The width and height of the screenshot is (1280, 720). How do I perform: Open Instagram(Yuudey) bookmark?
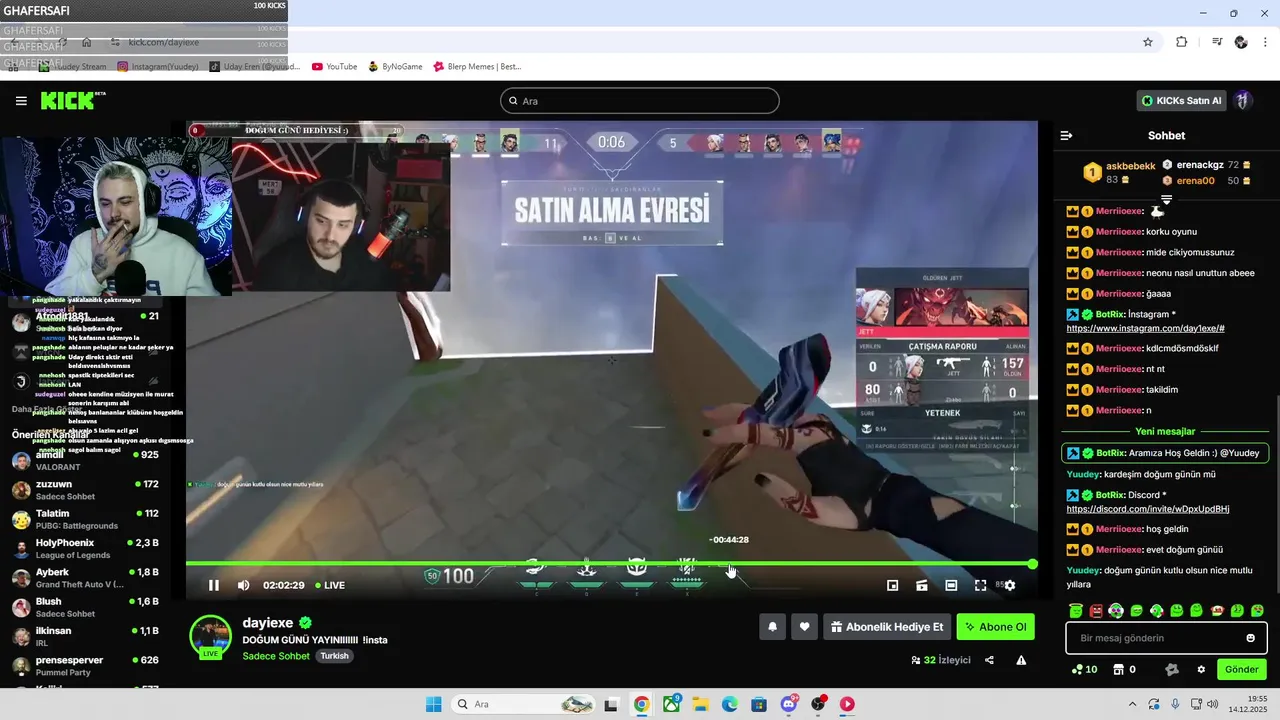(x=158, y=67)
